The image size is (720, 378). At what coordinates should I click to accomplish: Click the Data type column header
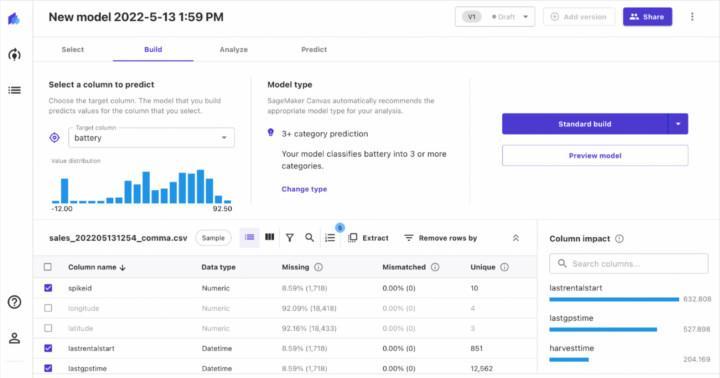click(x=218, y=267)
